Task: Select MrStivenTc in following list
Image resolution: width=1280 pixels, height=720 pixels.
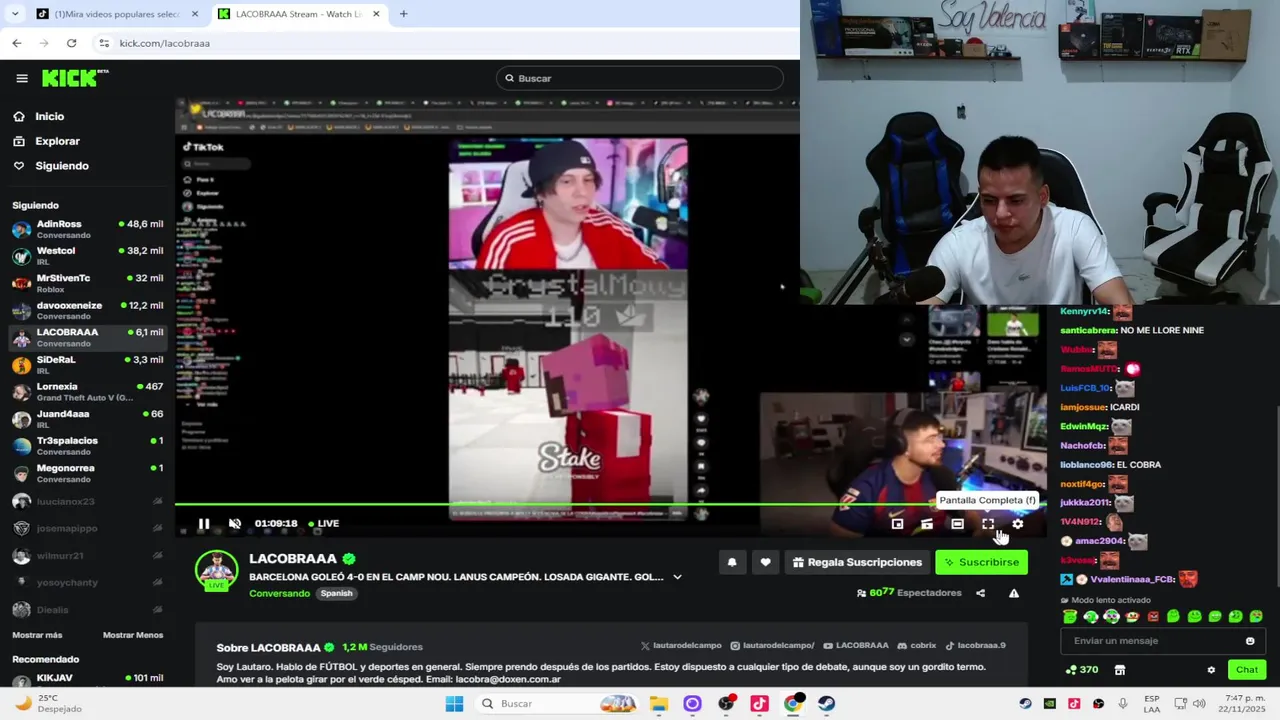Action: (88, 283)
